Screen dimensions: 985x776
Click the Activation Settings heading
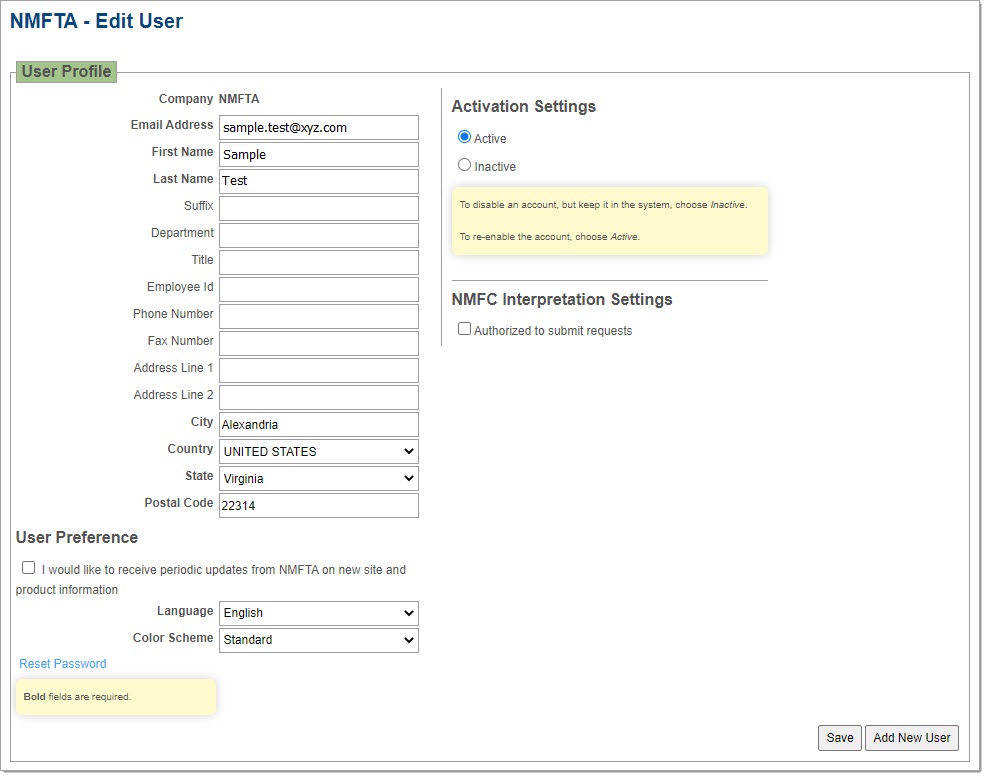tap(523, 106)
